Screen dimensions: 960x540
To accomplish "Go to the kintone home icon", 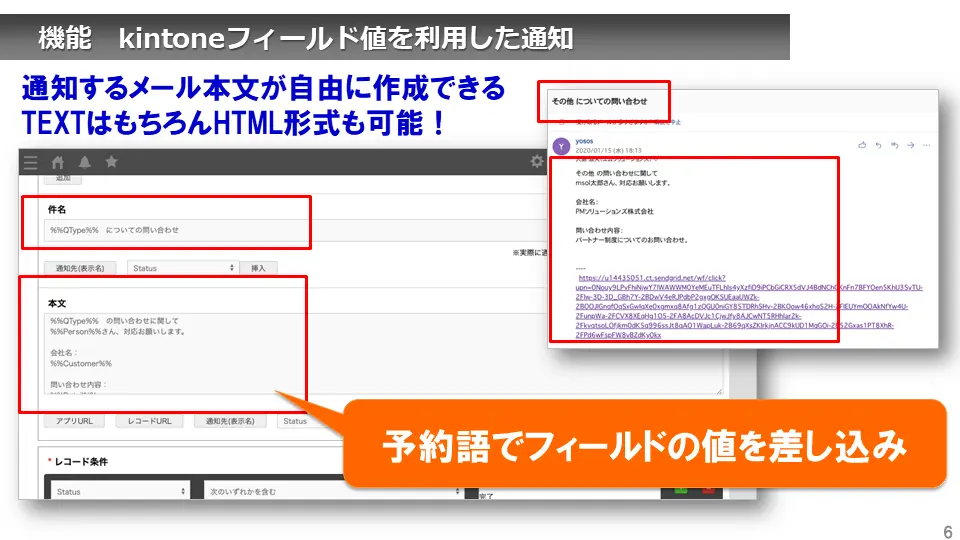I will (58, 162).
